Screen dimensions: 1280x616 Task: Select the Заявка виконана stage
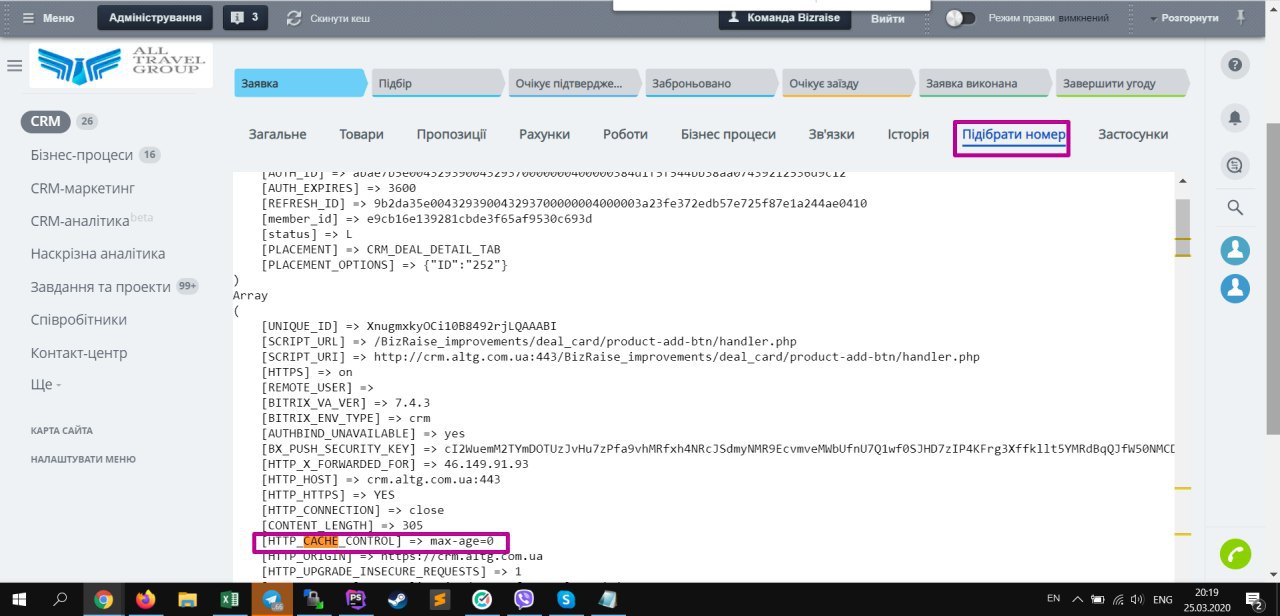click(985, 84)
